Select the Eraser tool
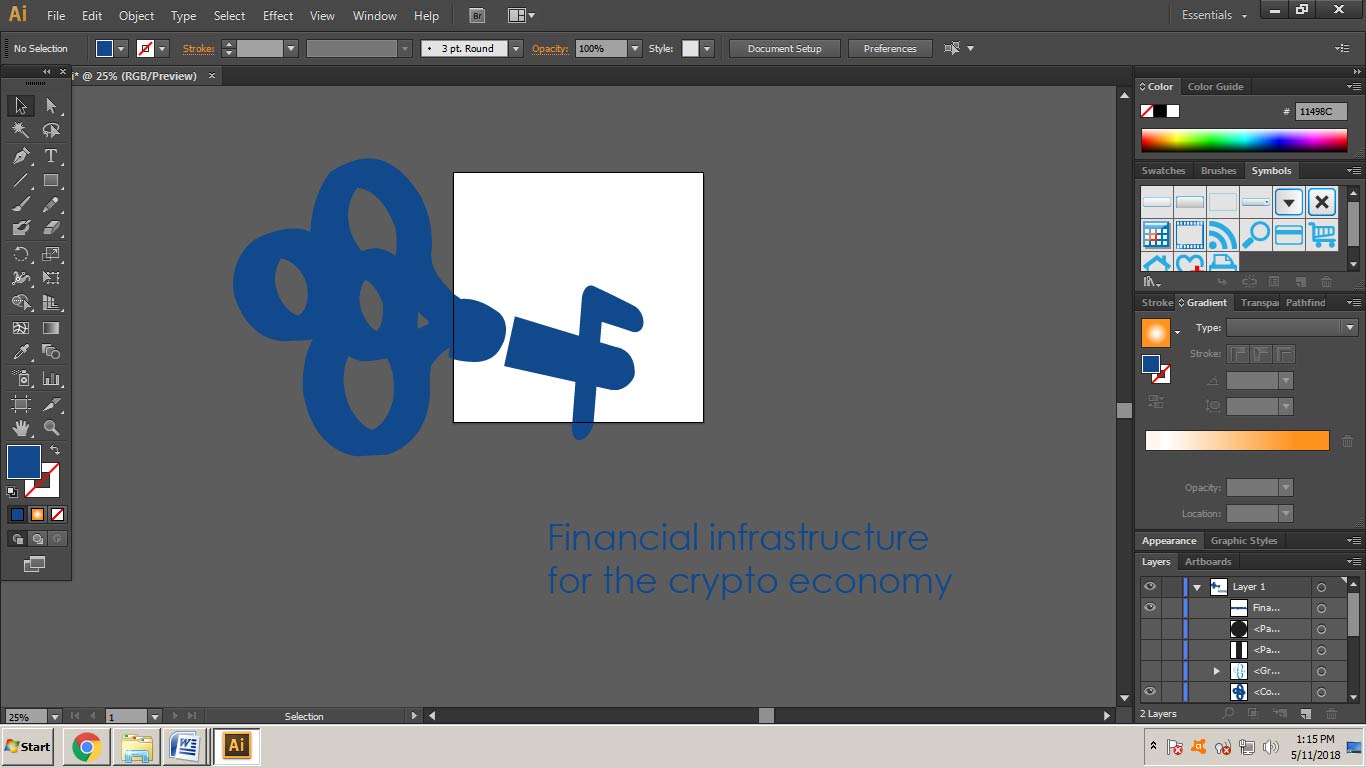Image resolution: width=1366 pixels, height=768 pixels. pyautogui.click(x=51, y=229)
